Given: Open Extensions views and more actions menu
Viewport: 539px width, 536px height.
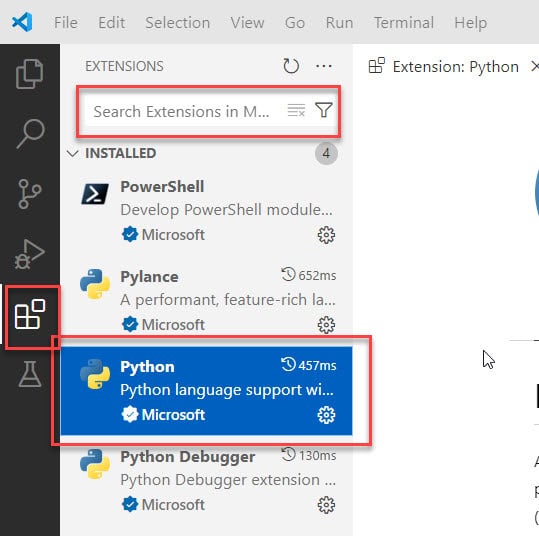Looking at the screenshot, I should tap(324, 66).
